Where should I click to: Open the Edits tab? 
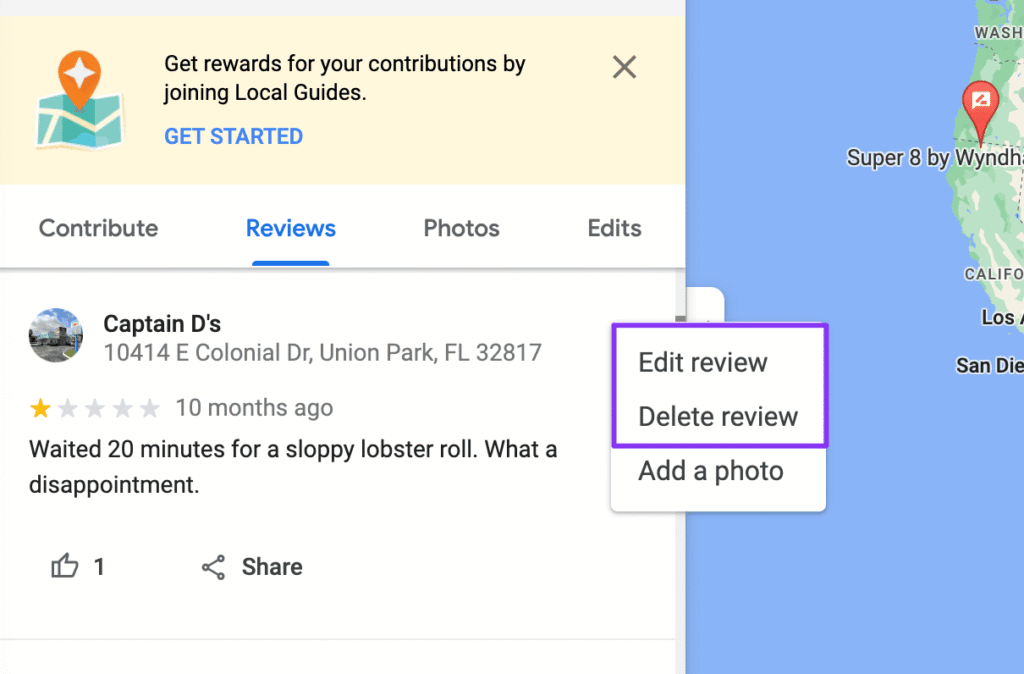(x=613, y=228)
